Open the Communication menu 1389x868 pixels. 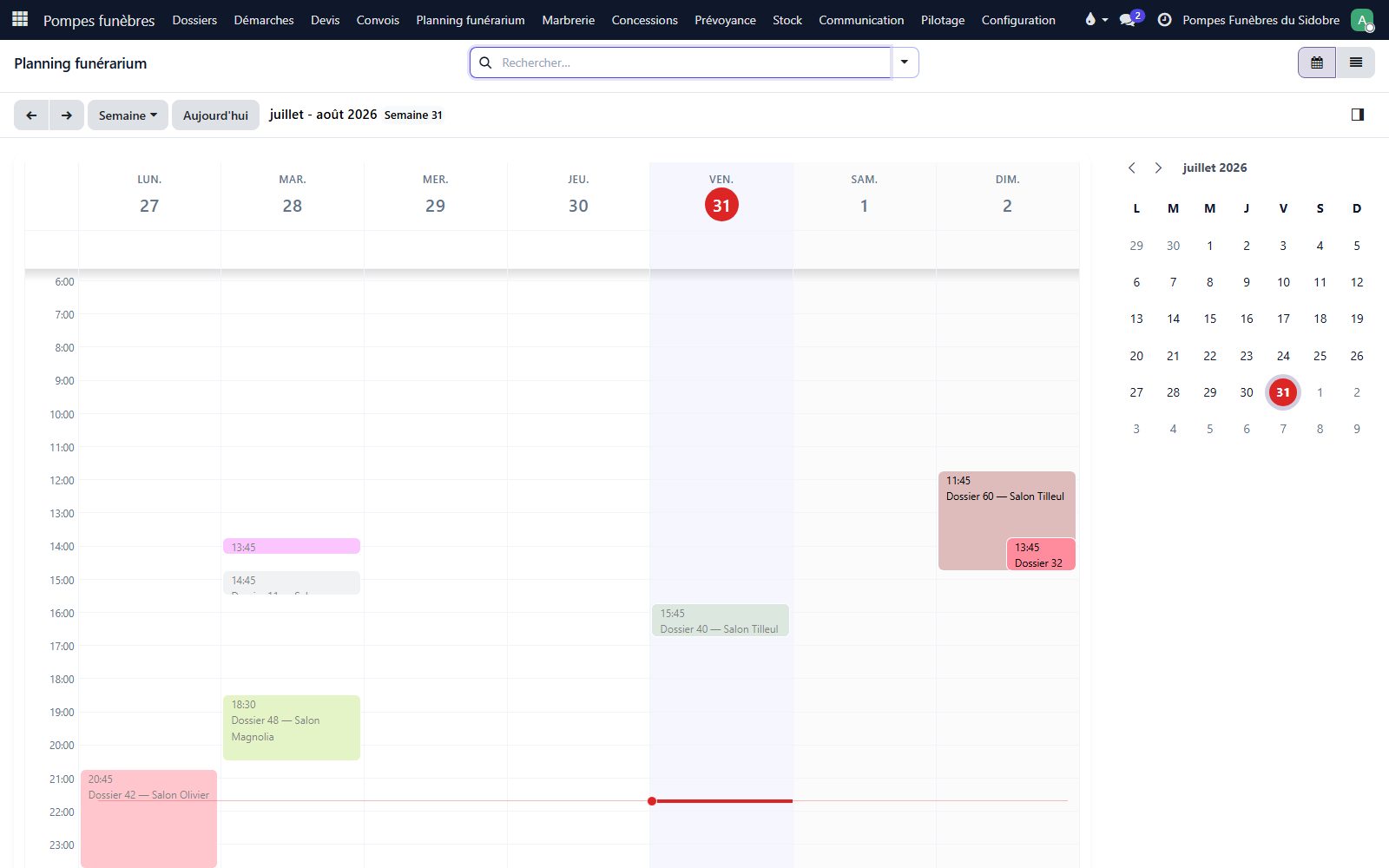click(x=861, y=19)
